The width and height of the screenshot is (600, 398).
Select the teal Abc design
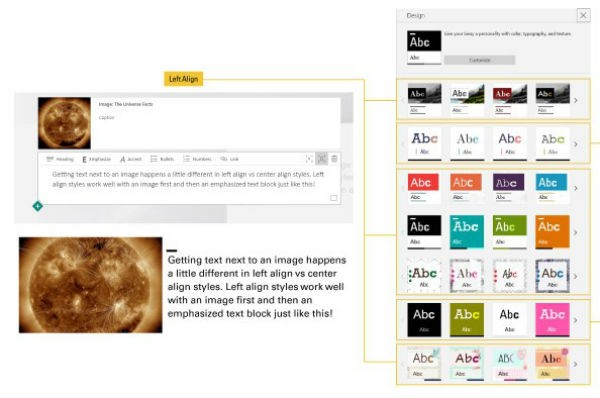pyautogui.click(x=467, y=232)
